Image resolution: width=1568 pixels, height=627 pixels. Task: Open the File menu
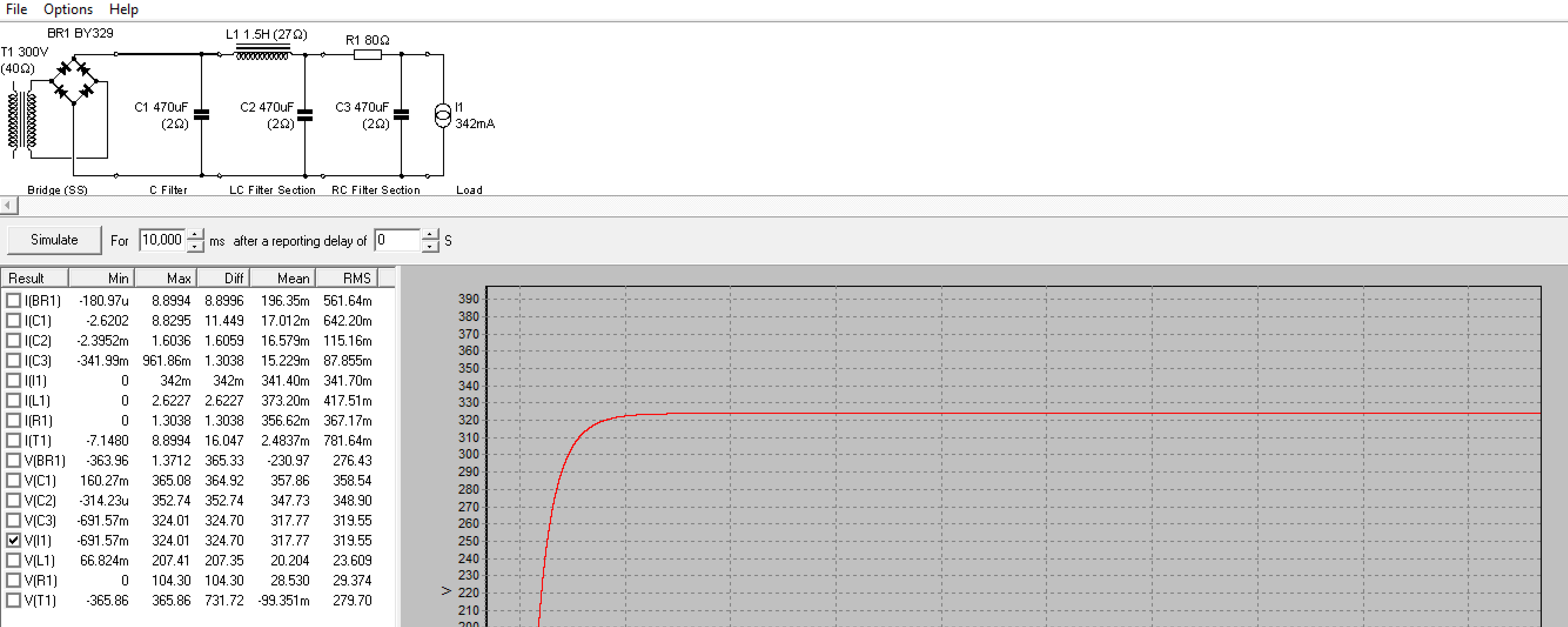point(16,9)
